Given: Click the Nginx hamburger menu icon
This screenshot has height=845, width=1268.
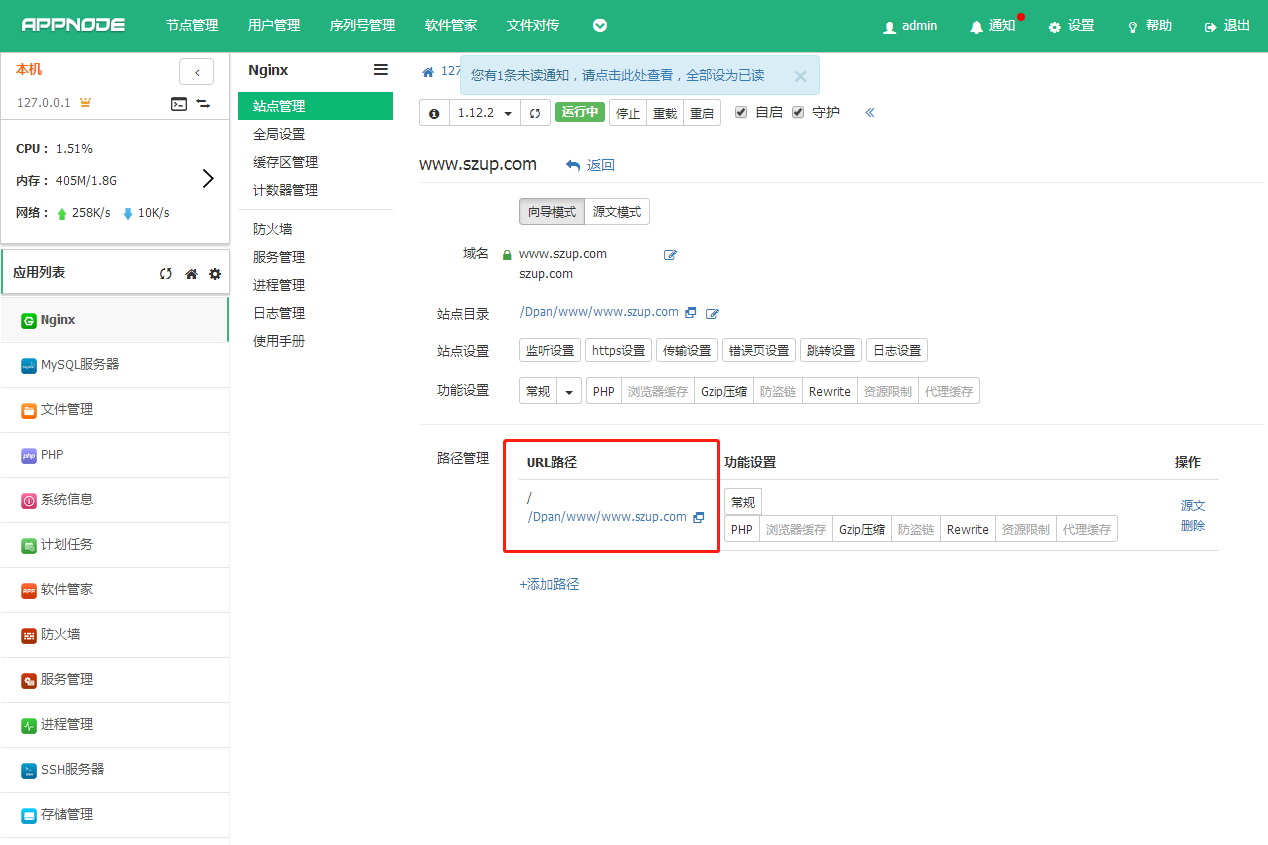Looking at the screenshot, I should (381, 70).
